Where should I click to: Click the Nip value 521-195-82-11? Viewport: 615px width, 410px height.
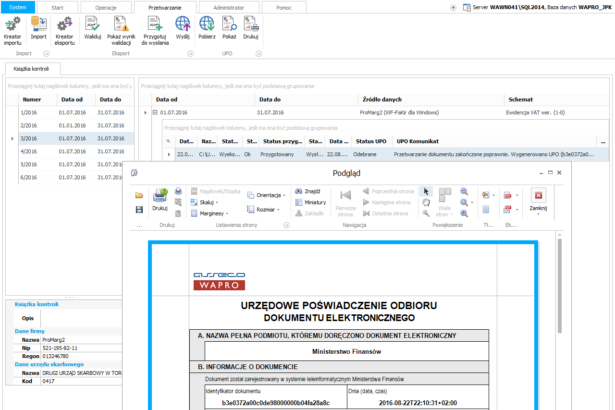click(60, 348)
